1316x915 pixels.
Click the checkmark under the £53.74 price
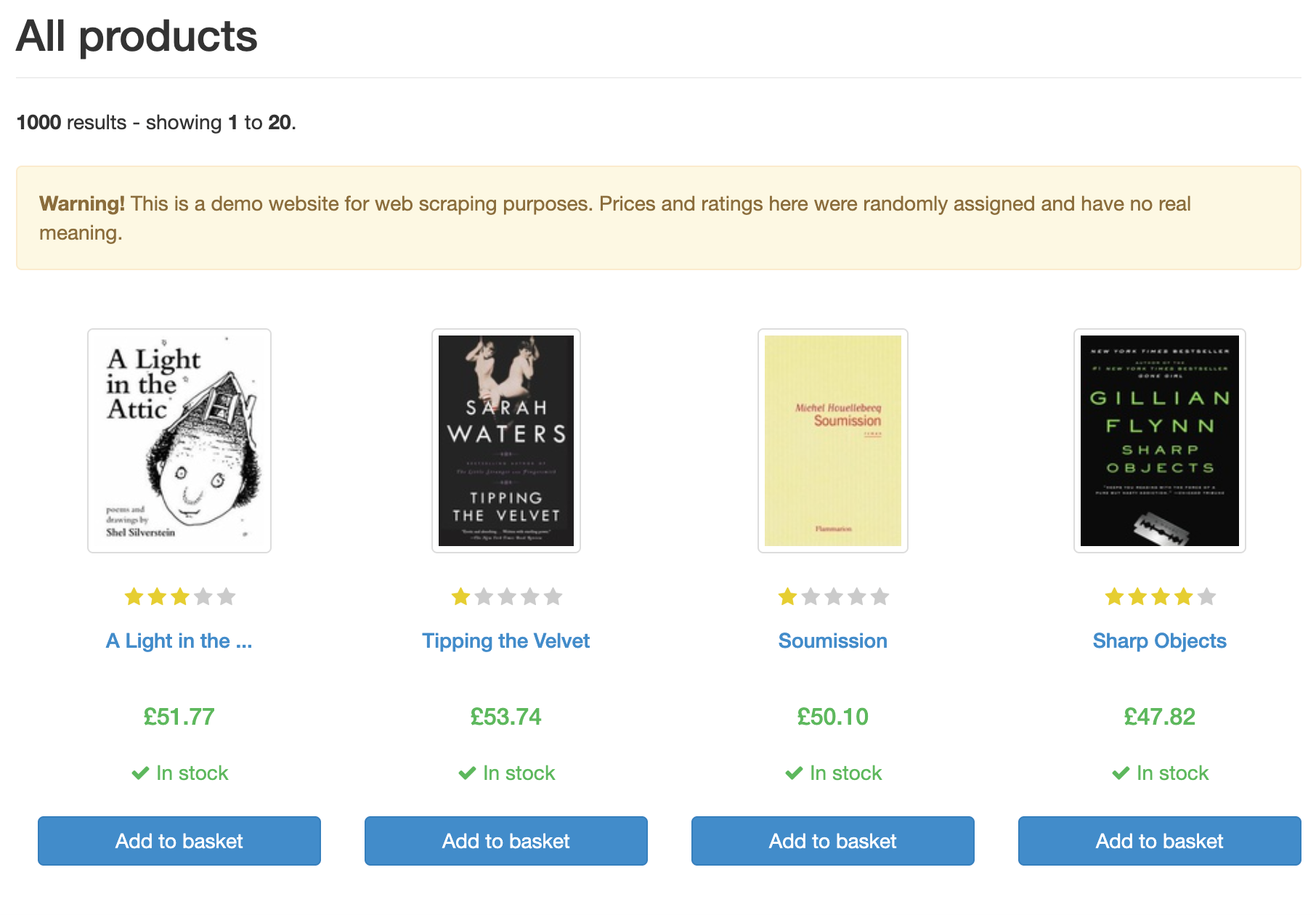(467, 773)
